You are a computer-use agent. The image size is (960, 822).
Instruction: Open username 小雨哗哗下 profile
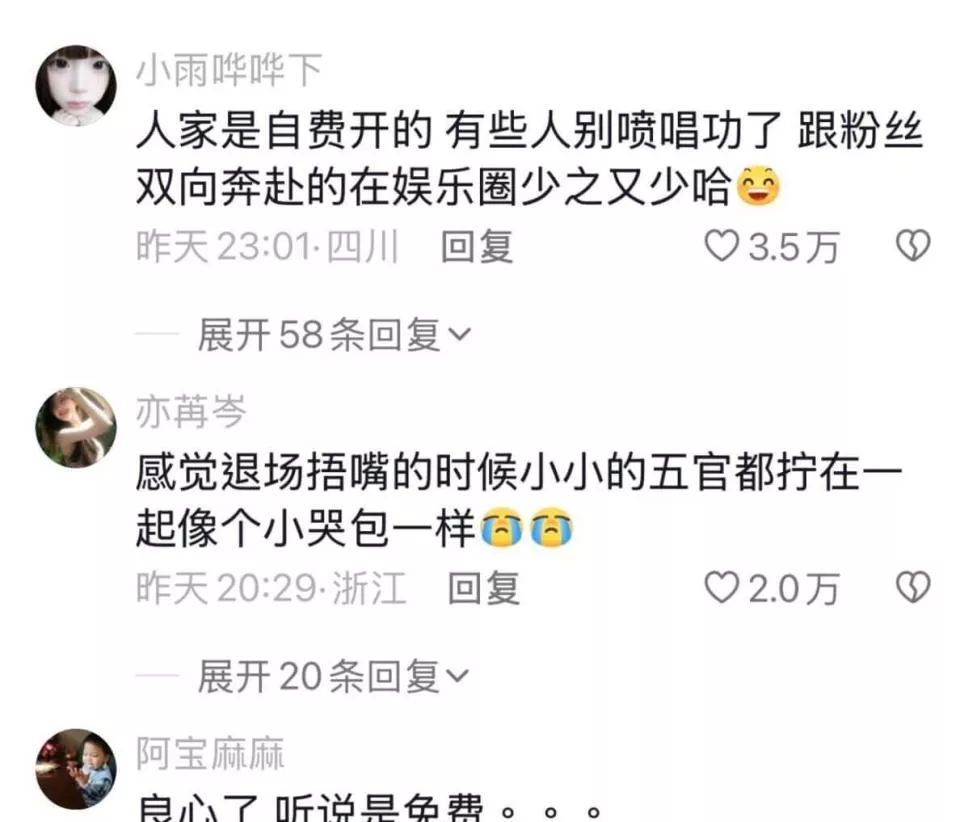229,69
